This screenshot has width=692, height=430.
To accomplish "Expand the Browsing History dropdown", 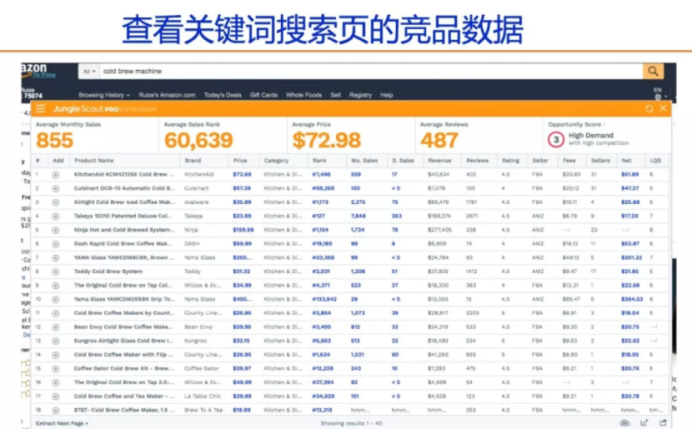I will 101,95.
